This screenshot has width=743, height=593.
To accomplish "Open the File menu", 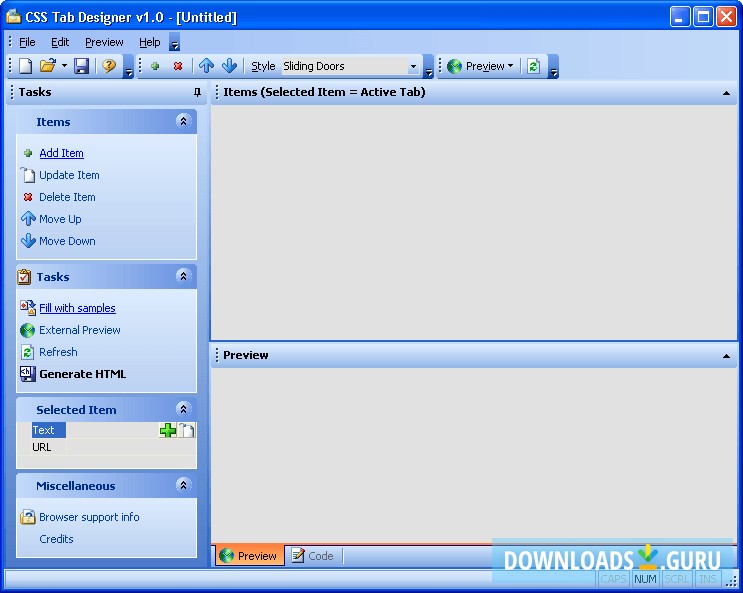I will coord(27,42).
